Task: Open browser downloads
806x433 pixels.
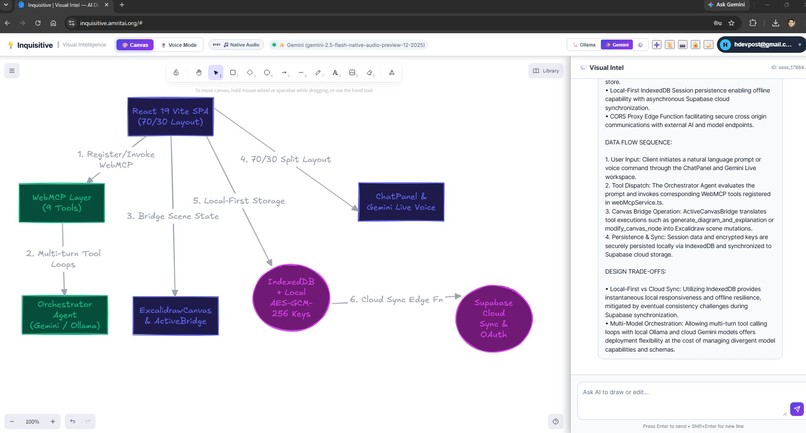Action: (x=775, y=23)
